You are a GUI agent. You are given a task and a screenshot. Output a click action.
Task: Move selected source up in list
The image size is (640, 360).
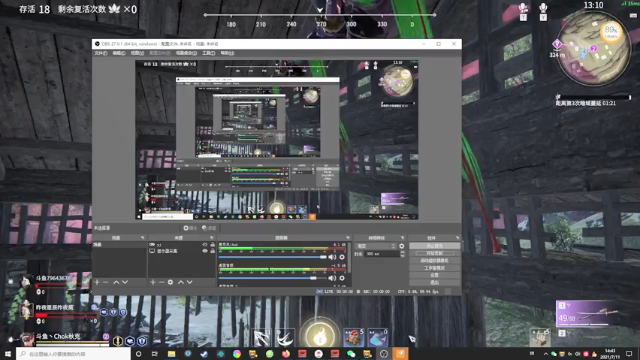pos(180,282)
